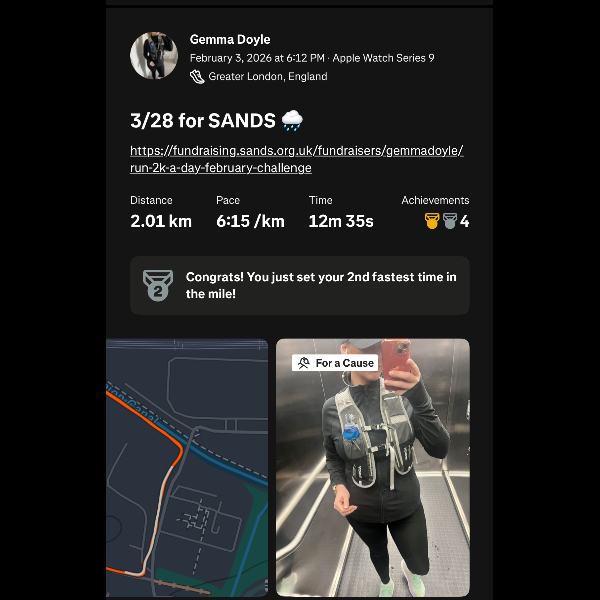This screenshot has width=600, height=600.
Task: Click the gold trophy achievement icon
Action: tap(432, 221)
